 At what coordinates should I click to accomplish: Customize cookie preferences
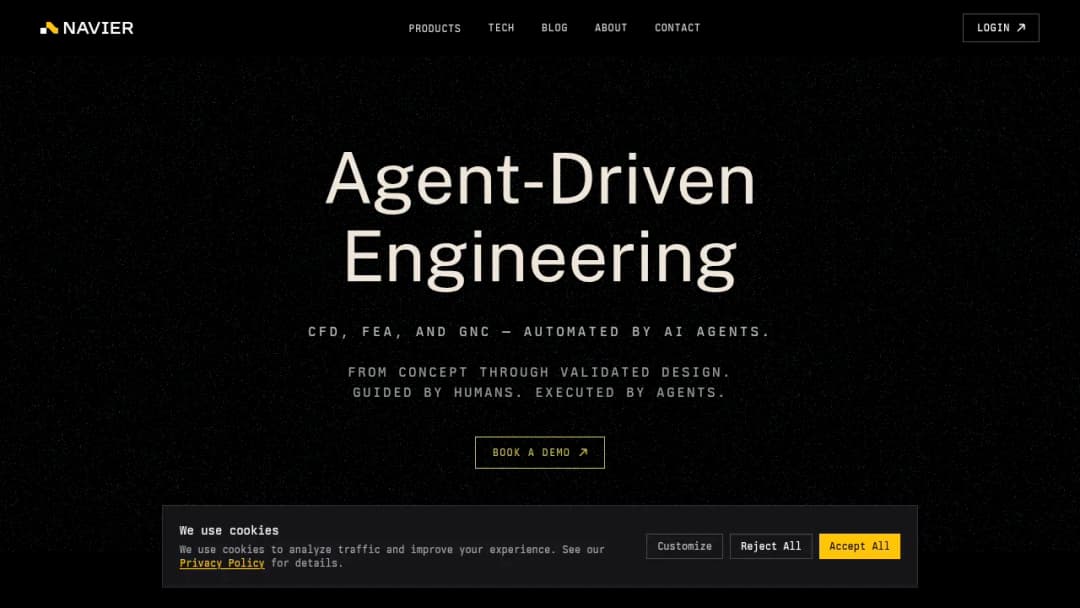(x=684, y=546)
